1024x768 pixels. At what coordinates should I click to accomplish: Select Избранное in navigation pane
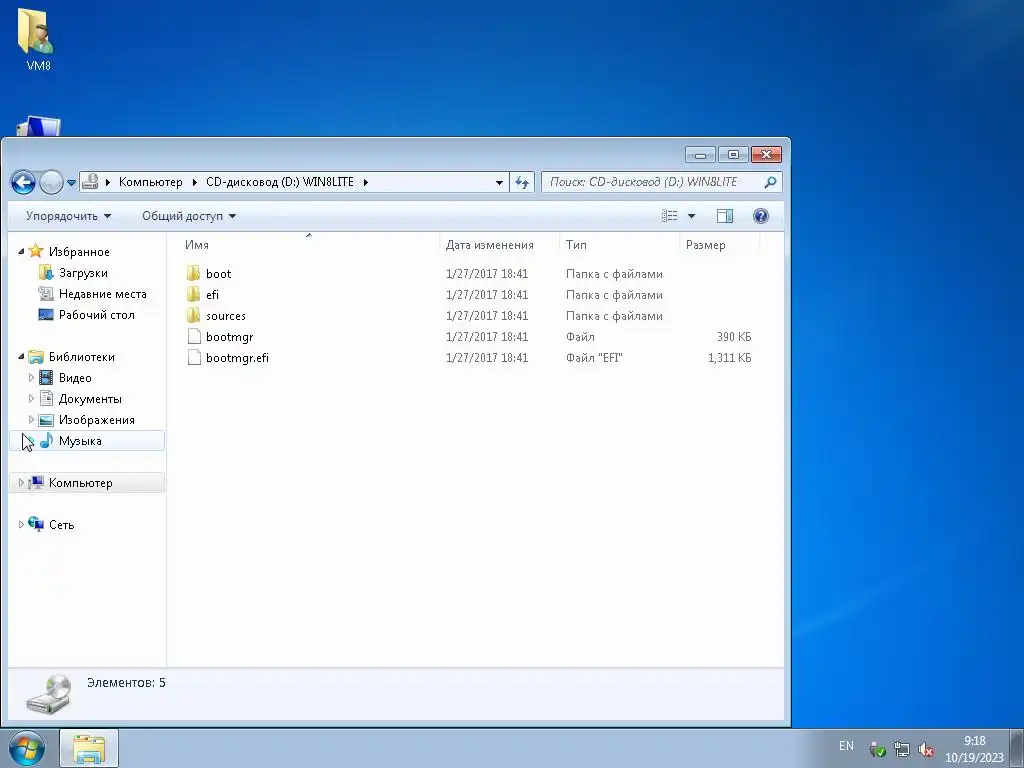point(79,252)
